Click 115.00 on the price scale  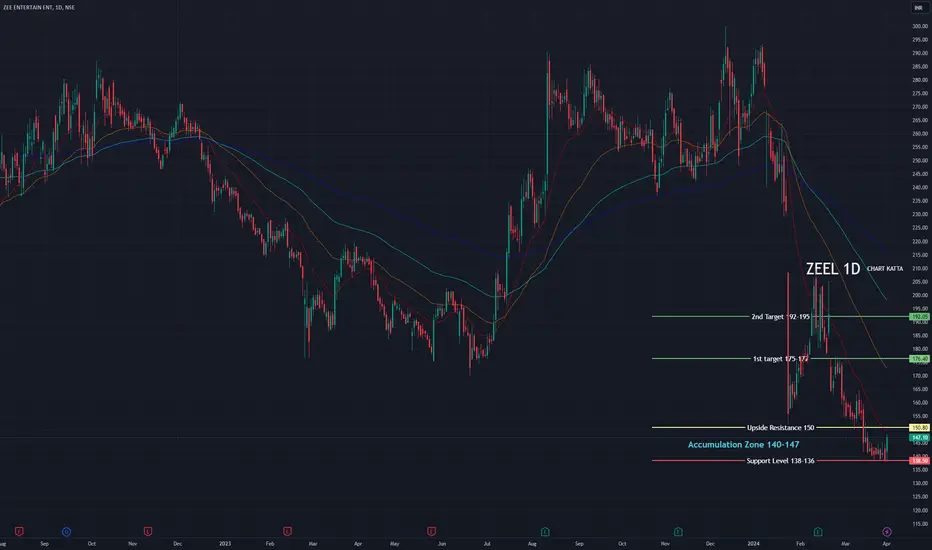tap(920, 524)
